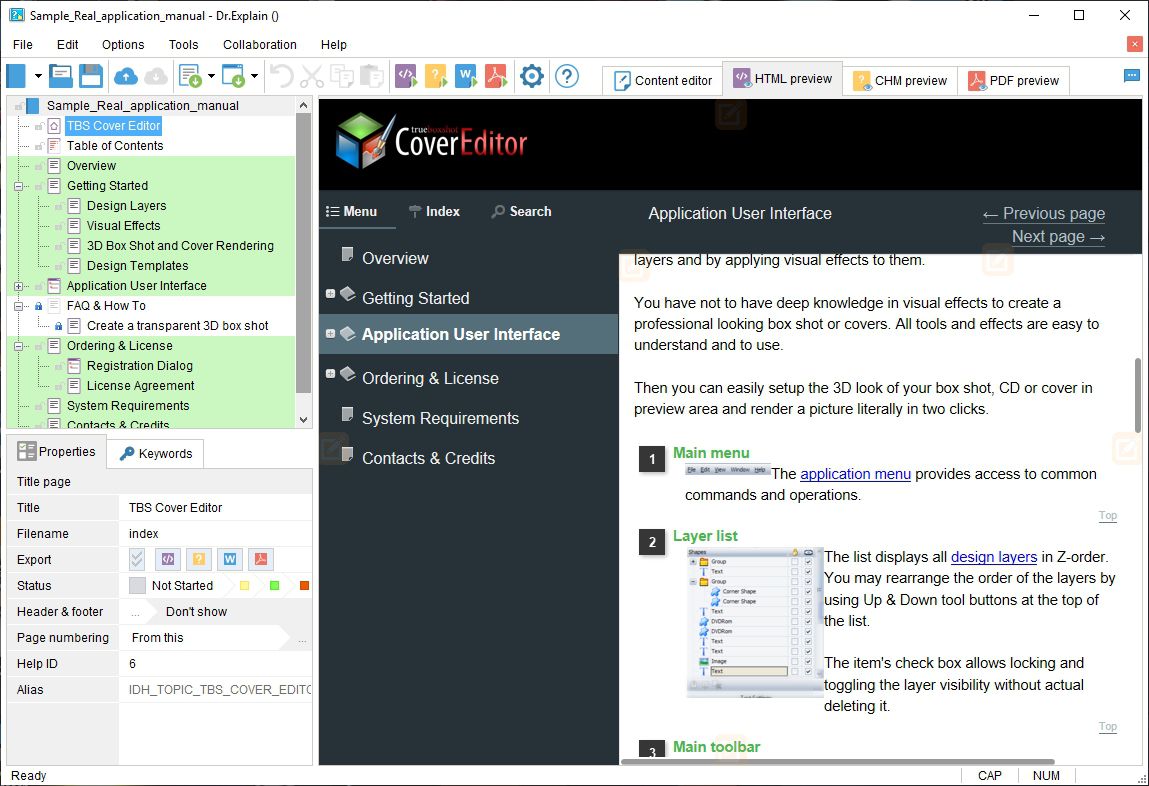Open the application menu hyperlink

click(x=855, y=474)
